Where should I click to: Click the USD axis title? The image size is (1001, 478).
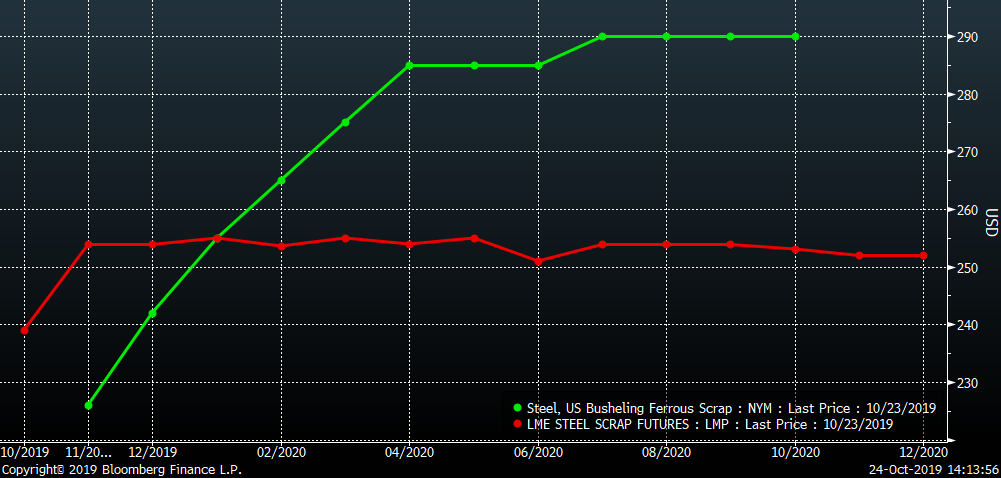990,222
